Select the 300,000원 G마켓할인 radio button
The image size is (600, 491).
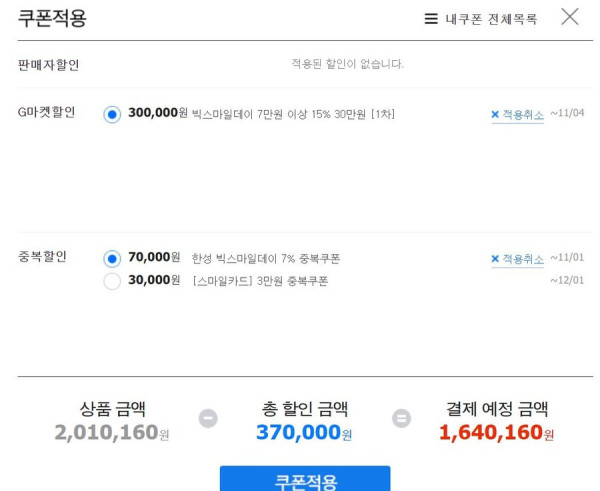tap(112, 114)
